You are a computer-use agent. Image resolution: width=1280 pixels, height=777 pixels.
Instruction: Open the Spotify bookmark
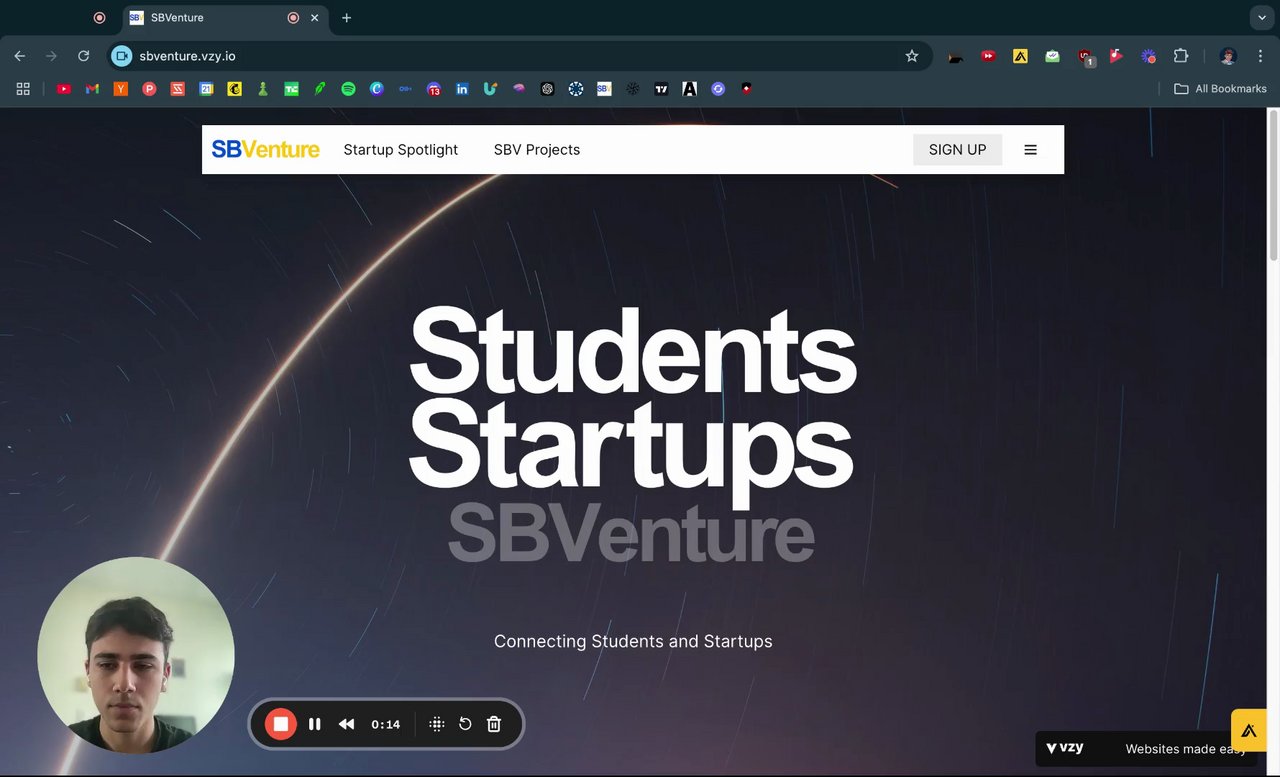(348, 89)
